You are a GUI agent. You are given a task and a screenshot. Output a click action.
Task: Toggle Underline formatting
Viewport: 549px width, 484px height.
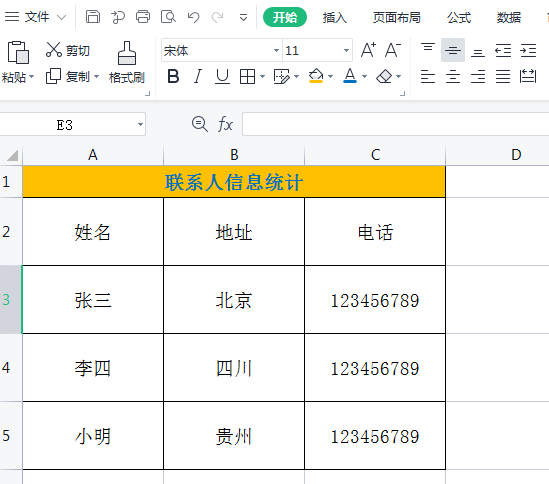222,76
